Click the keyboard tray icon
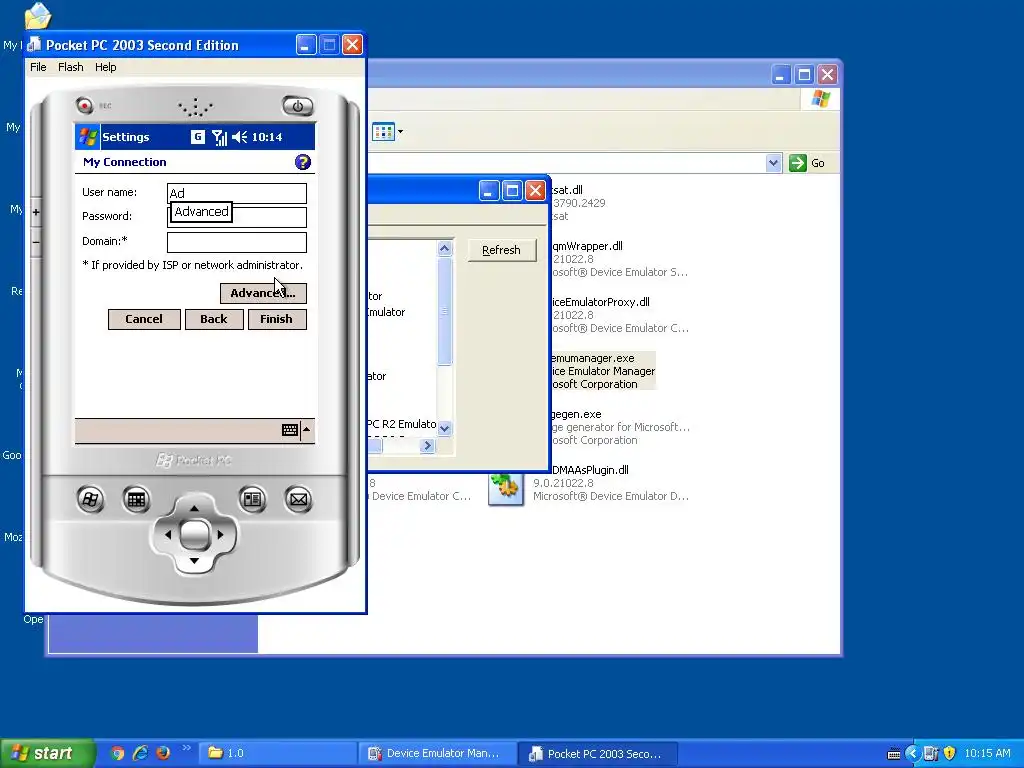Screen dimensions: 1024x768 pos(894,754)
